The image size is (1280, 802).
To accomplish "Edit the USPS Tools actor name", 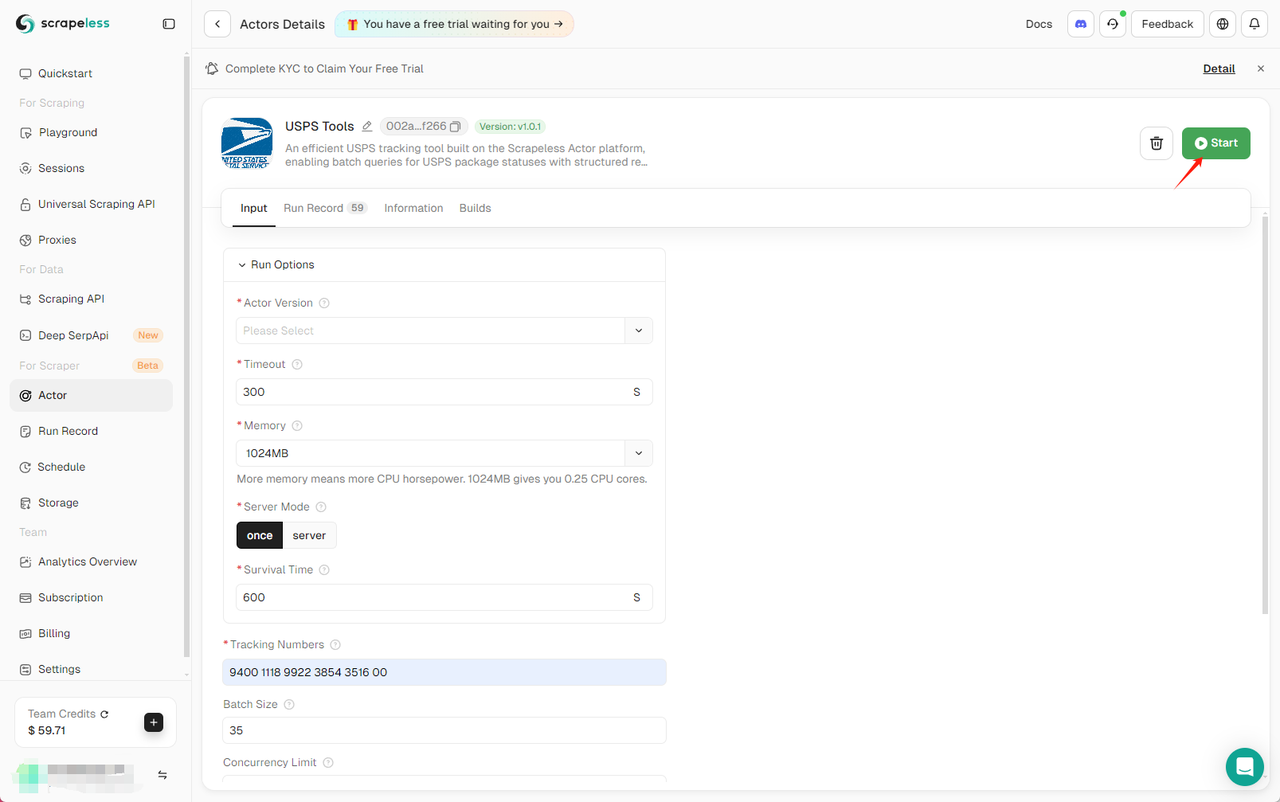I will coord(367,126).
